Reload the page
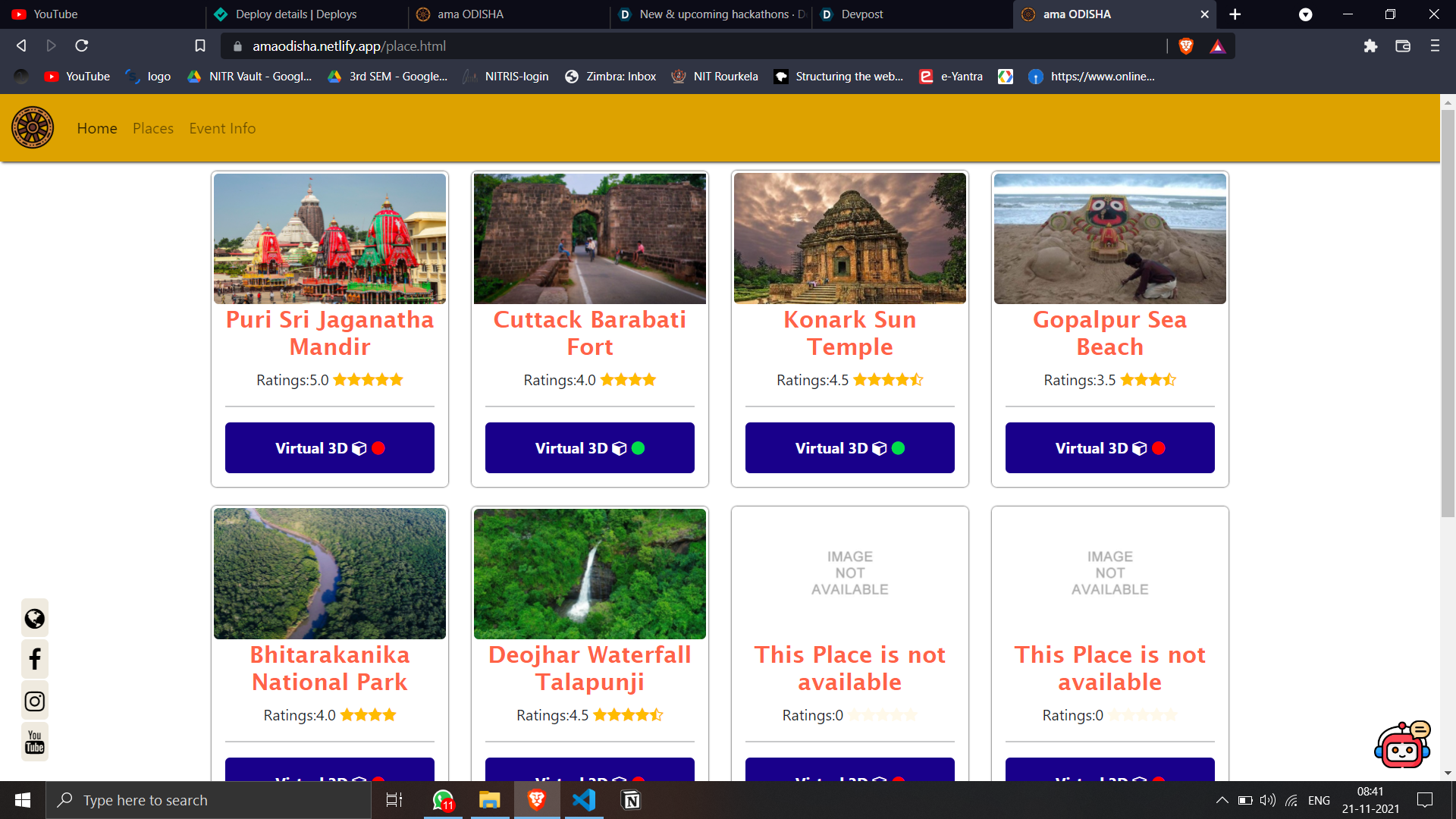Screen dimensions: 1456x819 pos(82,46)
